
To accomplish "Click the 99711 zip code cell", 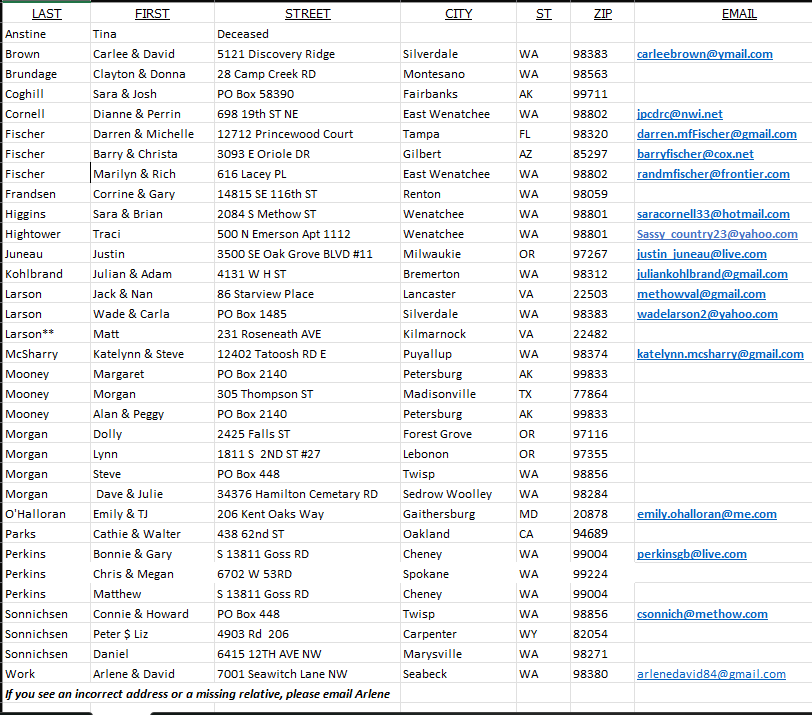I will [602, 94].
